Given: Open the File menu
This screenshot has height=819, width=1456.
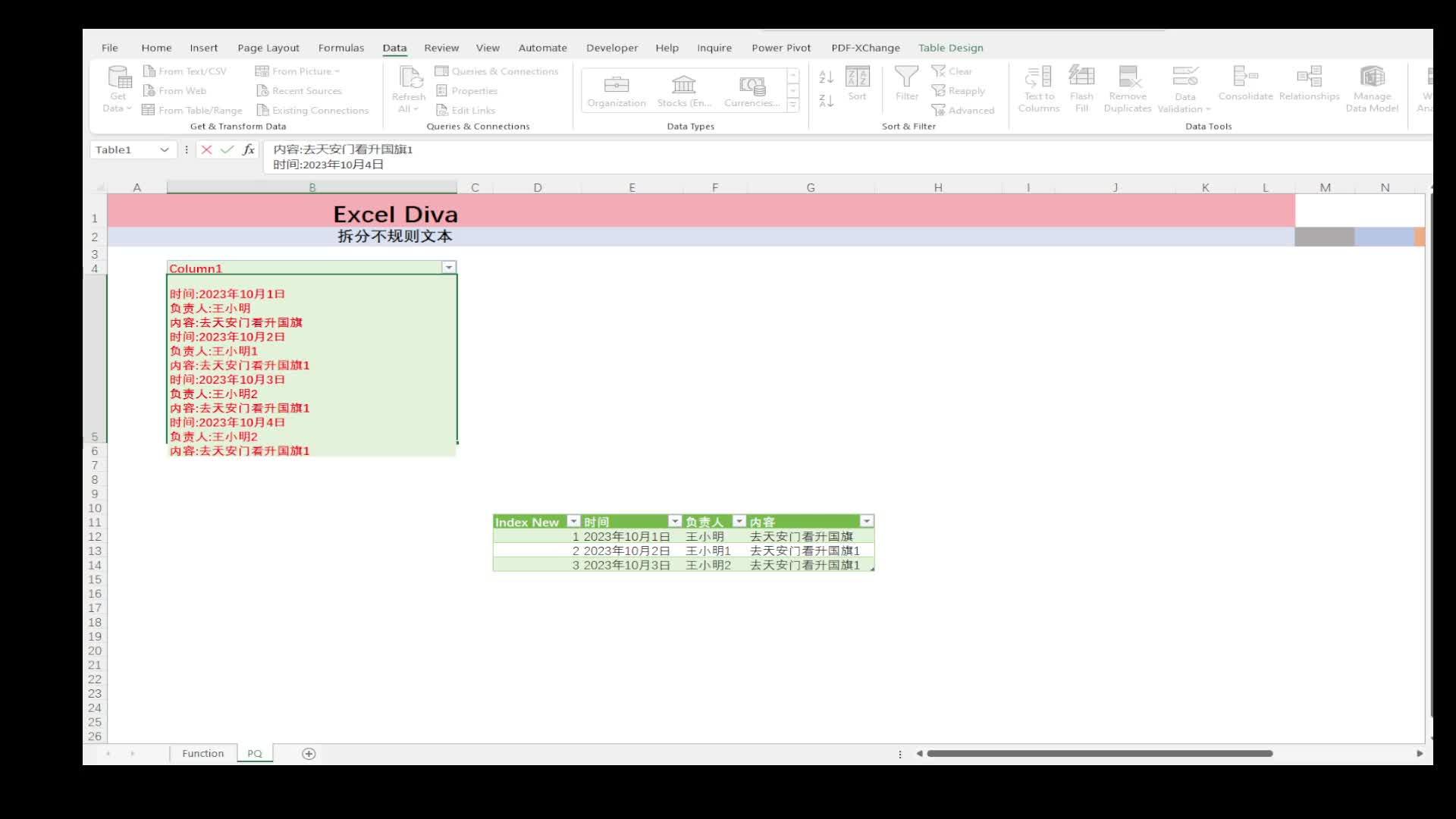Looking at the screenshot, I should [x=110, y=48].
